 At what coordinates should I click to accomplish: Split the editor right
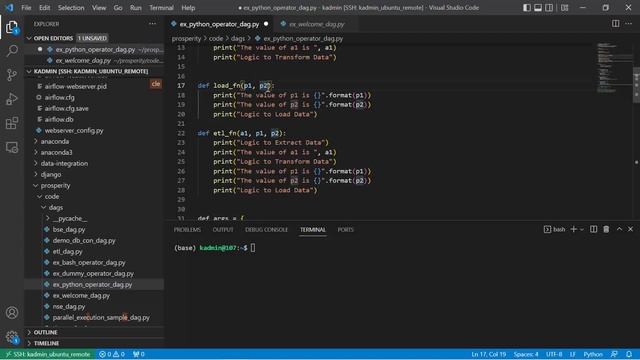pyautogui.click(x=615, y=24)
